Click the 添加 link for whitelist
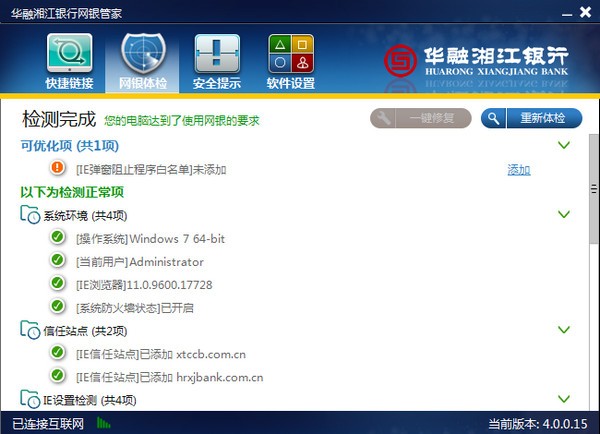Viewport: 600px width, 434px height. click(x=519, y=170)
